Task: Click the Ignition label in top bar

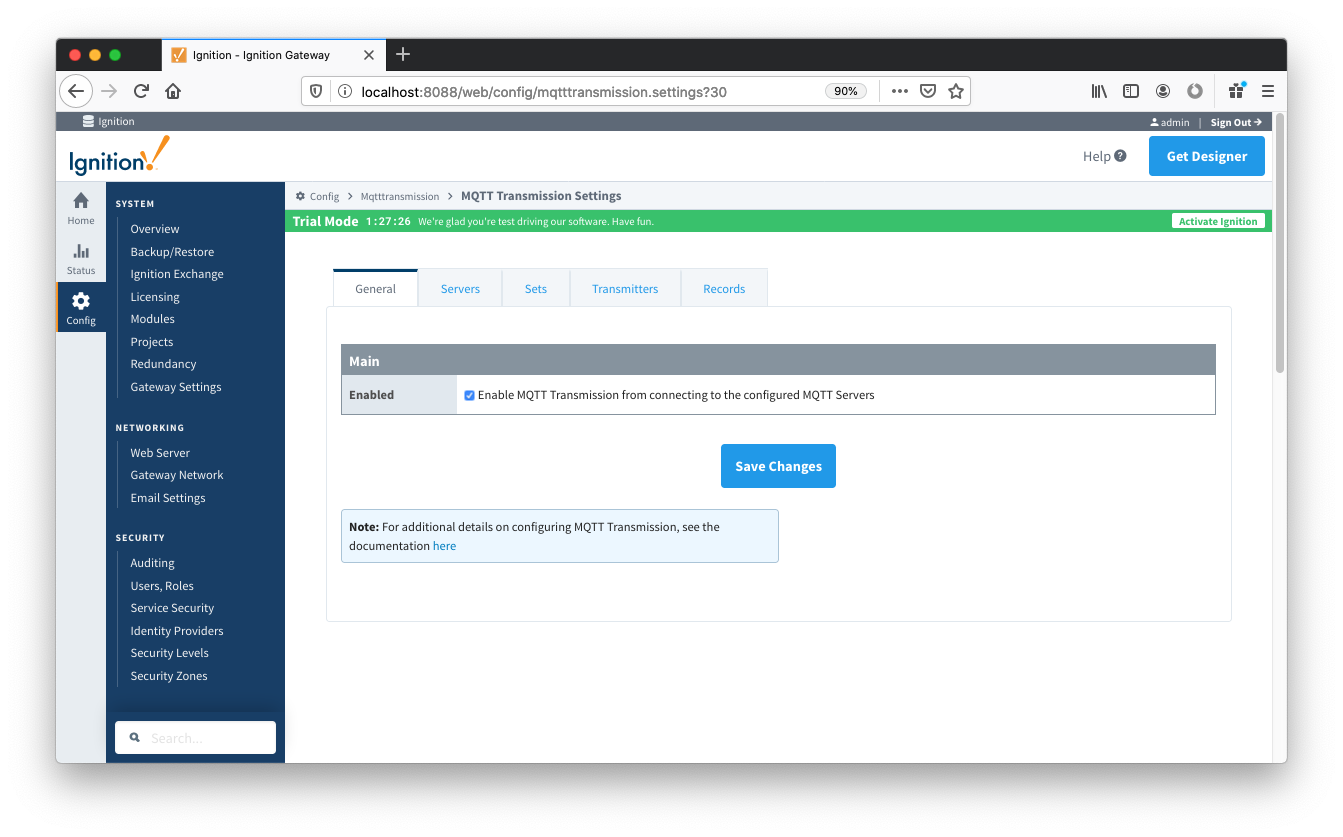Action: [x=116, y=122]
